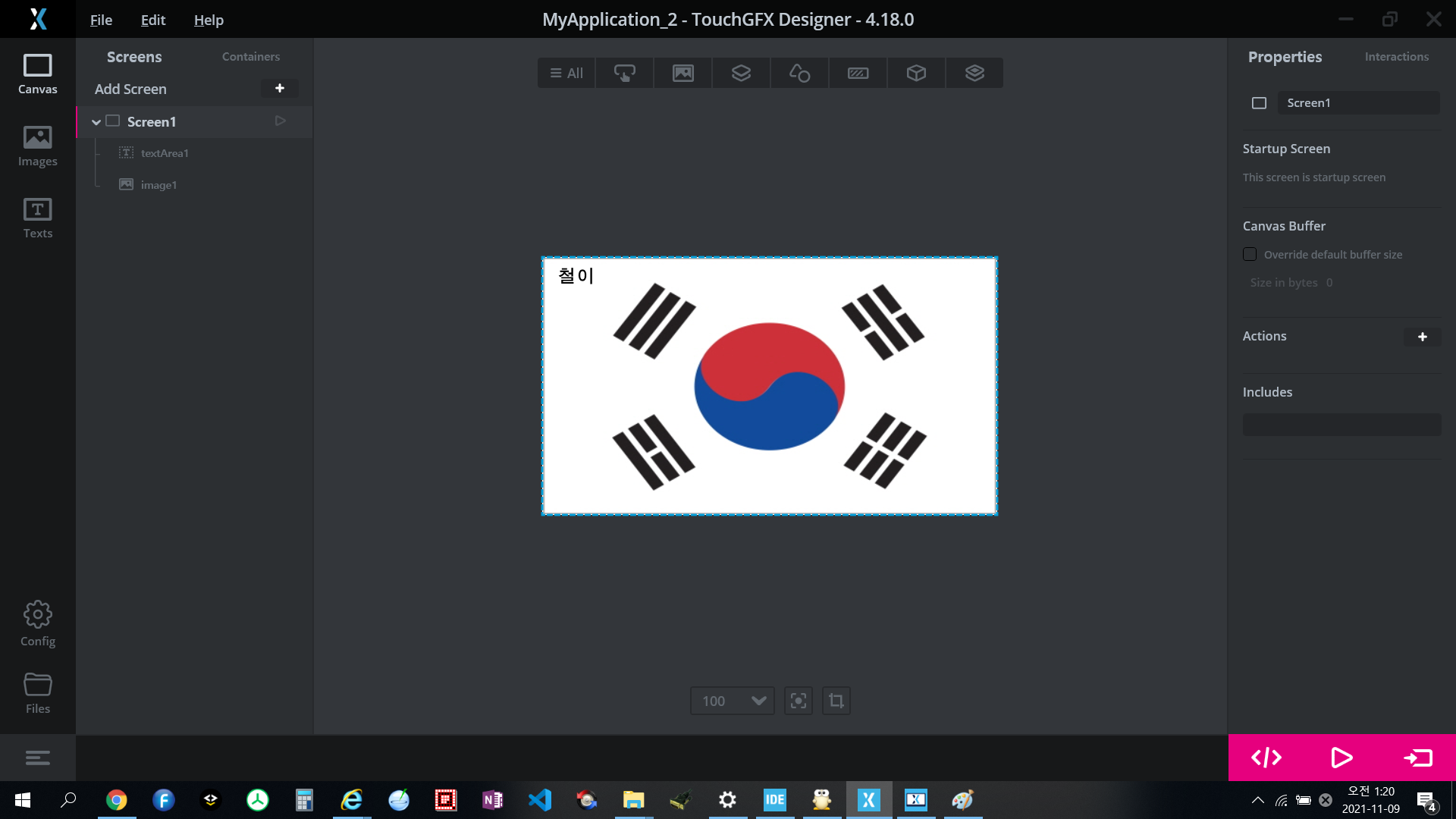Open the Images widget category
1456x819 pixels.
coord(683,73)
